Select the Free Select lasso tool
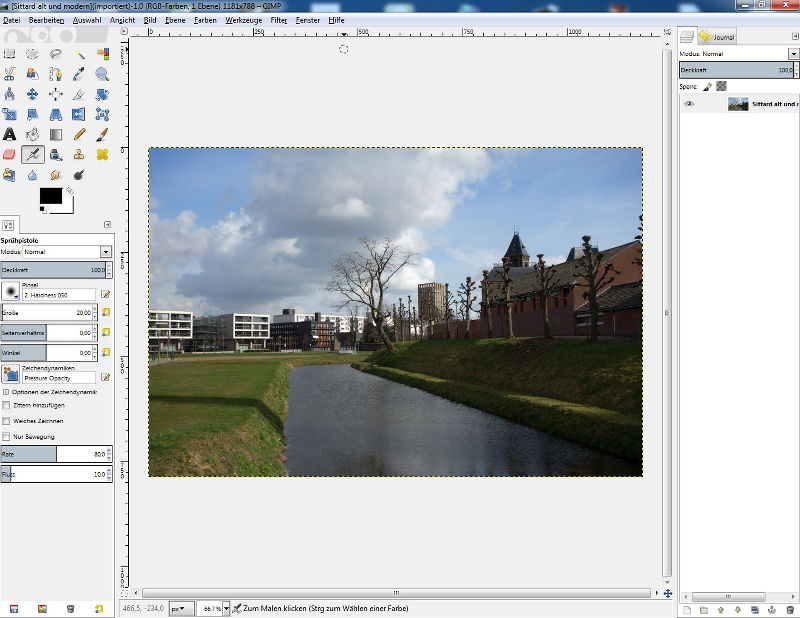Viewport: 800px width, 618px height. 56,54
